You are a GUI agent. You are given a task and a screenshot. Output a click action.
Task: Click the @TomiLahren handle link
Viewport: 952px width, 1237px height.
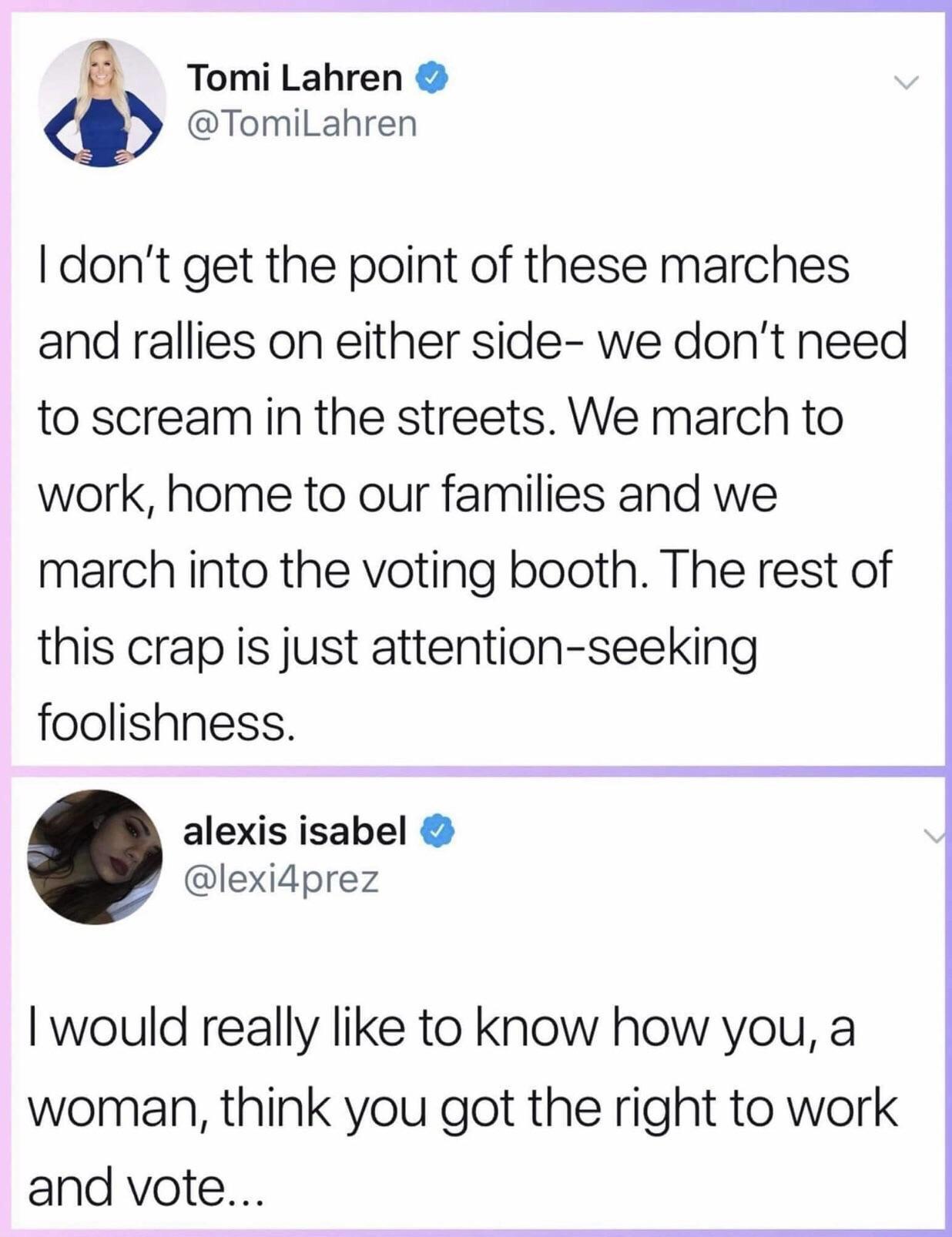[x=301, y=124]
